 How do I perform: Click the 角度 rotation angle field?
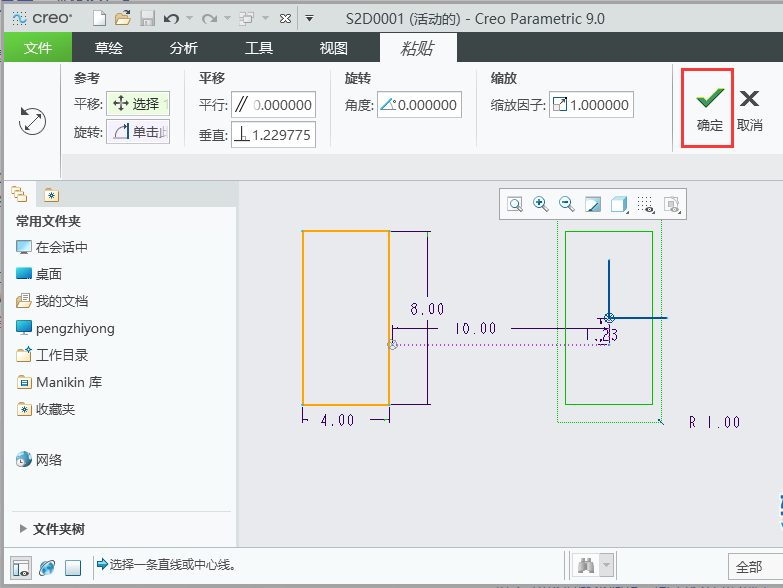[419, 105]
